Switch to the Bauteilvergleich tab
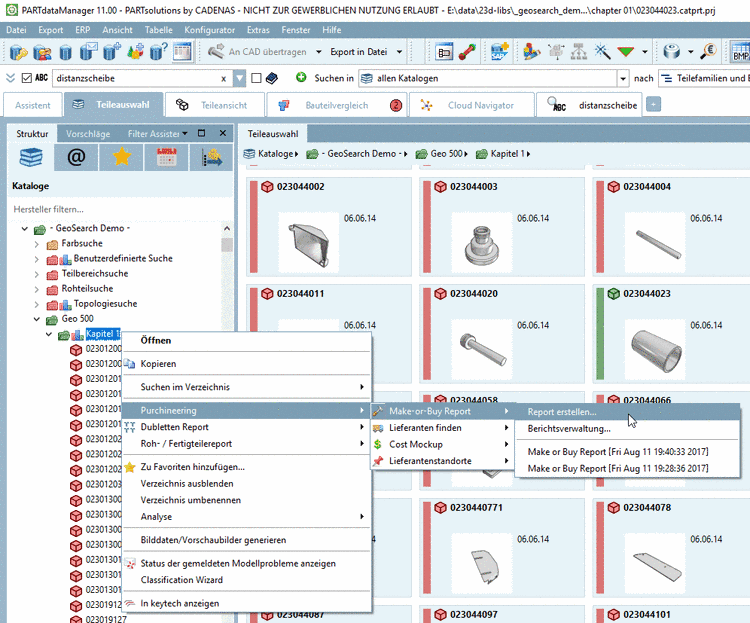The image size is (750, 623). pos(337,105)
